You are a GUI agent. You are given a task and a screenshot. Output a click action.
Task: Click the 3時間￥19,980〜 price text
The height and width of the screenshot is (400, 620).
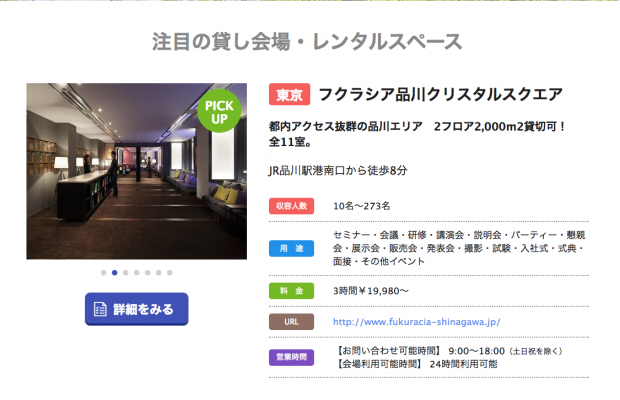[370, 291]
